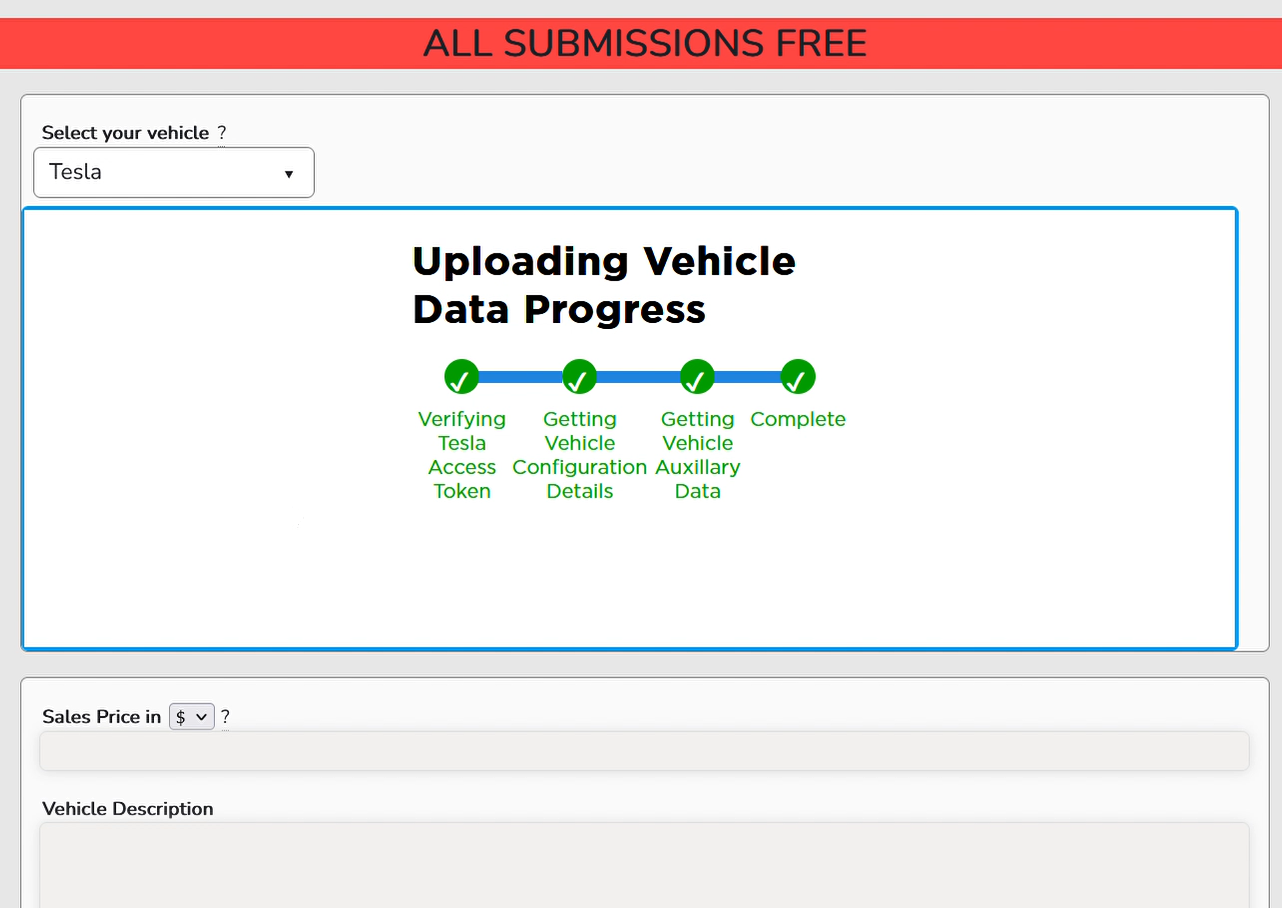Screen dimensions: 1282x908
Task: Click the Complete step label
Action: coord(798,419)
